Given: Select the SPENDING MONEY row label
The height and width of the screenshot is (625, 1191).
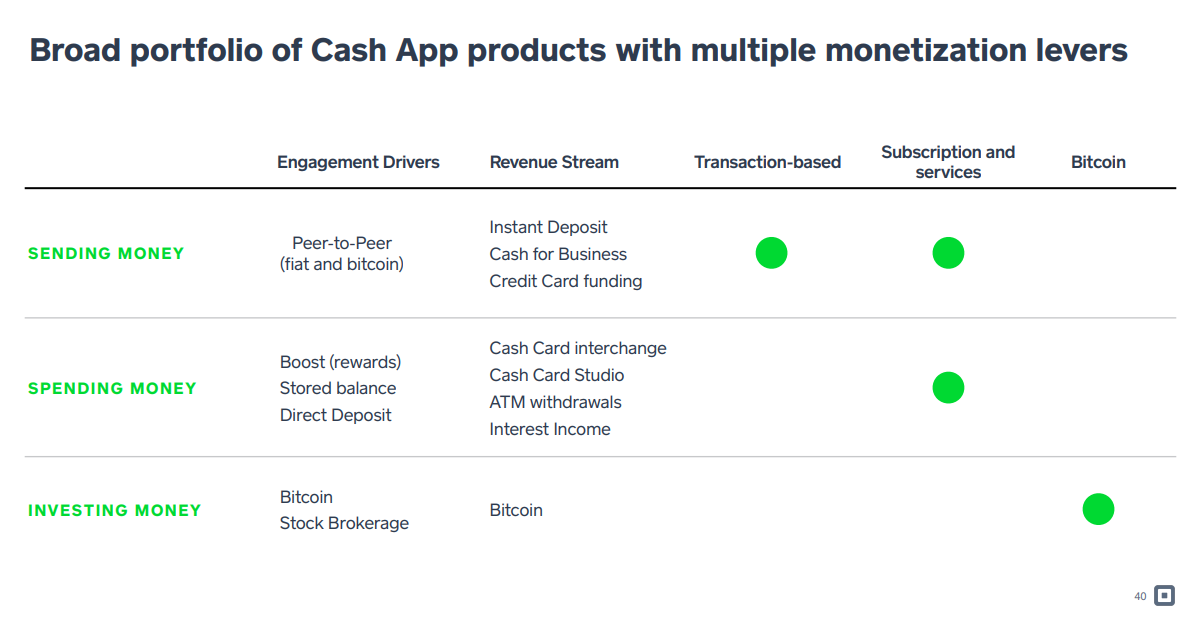Looking at the screenshot, I should pyautogui.click(x=112, y=389).
